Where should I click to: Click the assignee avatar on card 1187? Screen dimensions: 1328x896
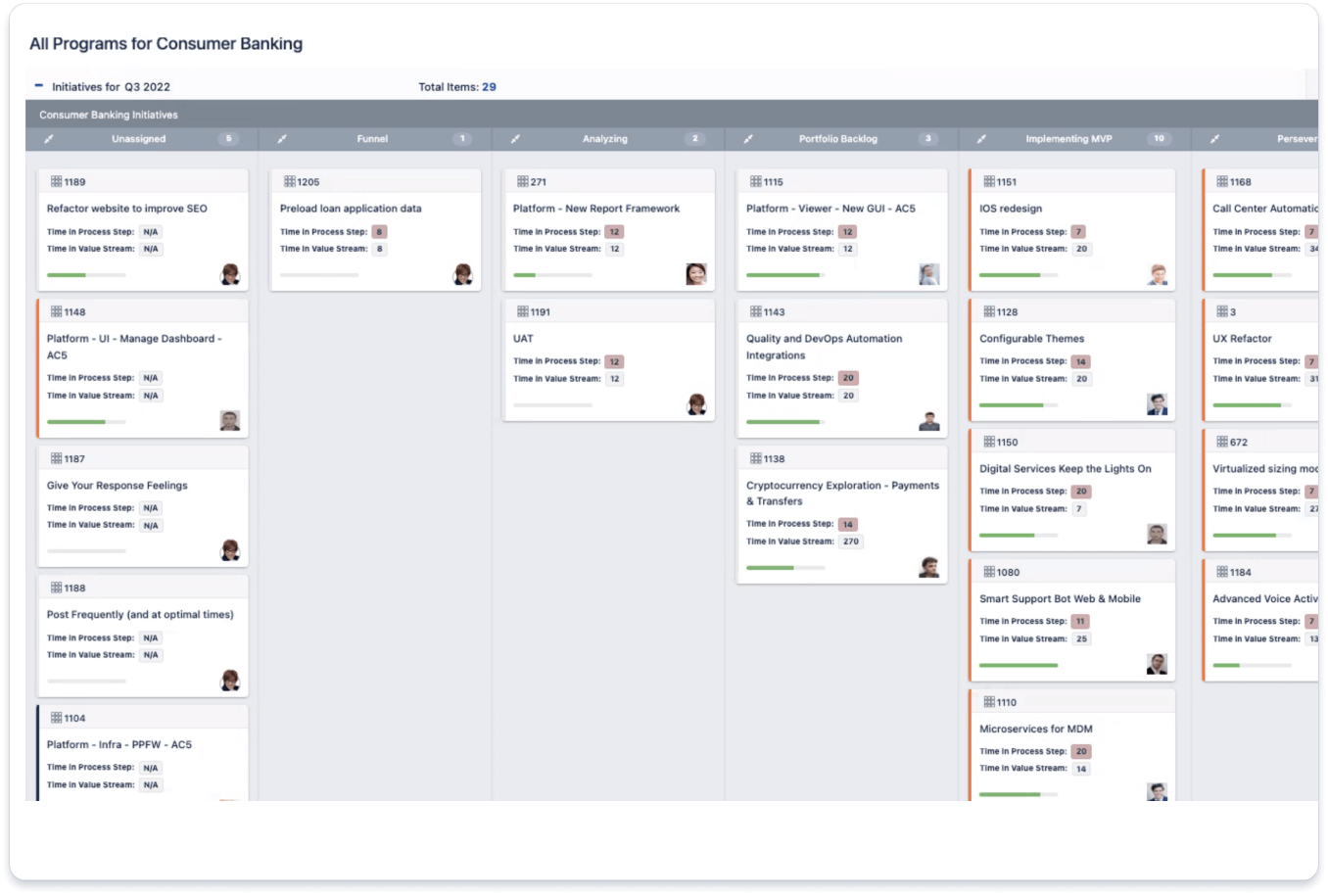[229, 551]
